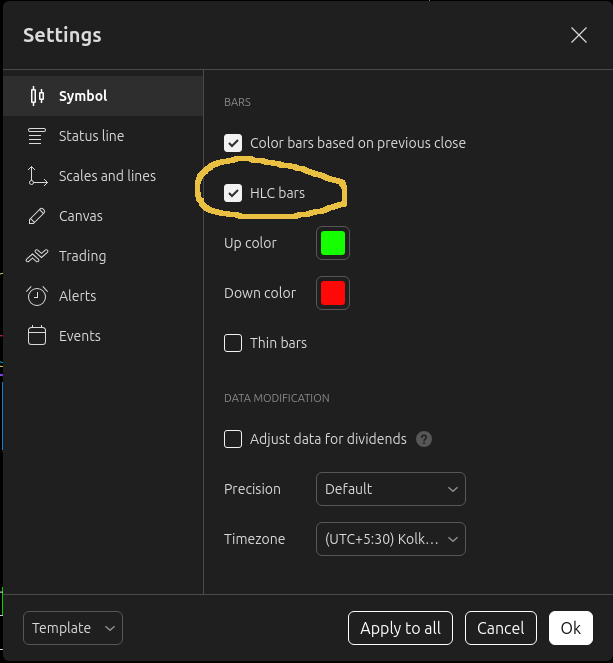Viewport: 613px width, 663px height.
Task: Open the Template dropdown
Action: [x=73, y=628]
